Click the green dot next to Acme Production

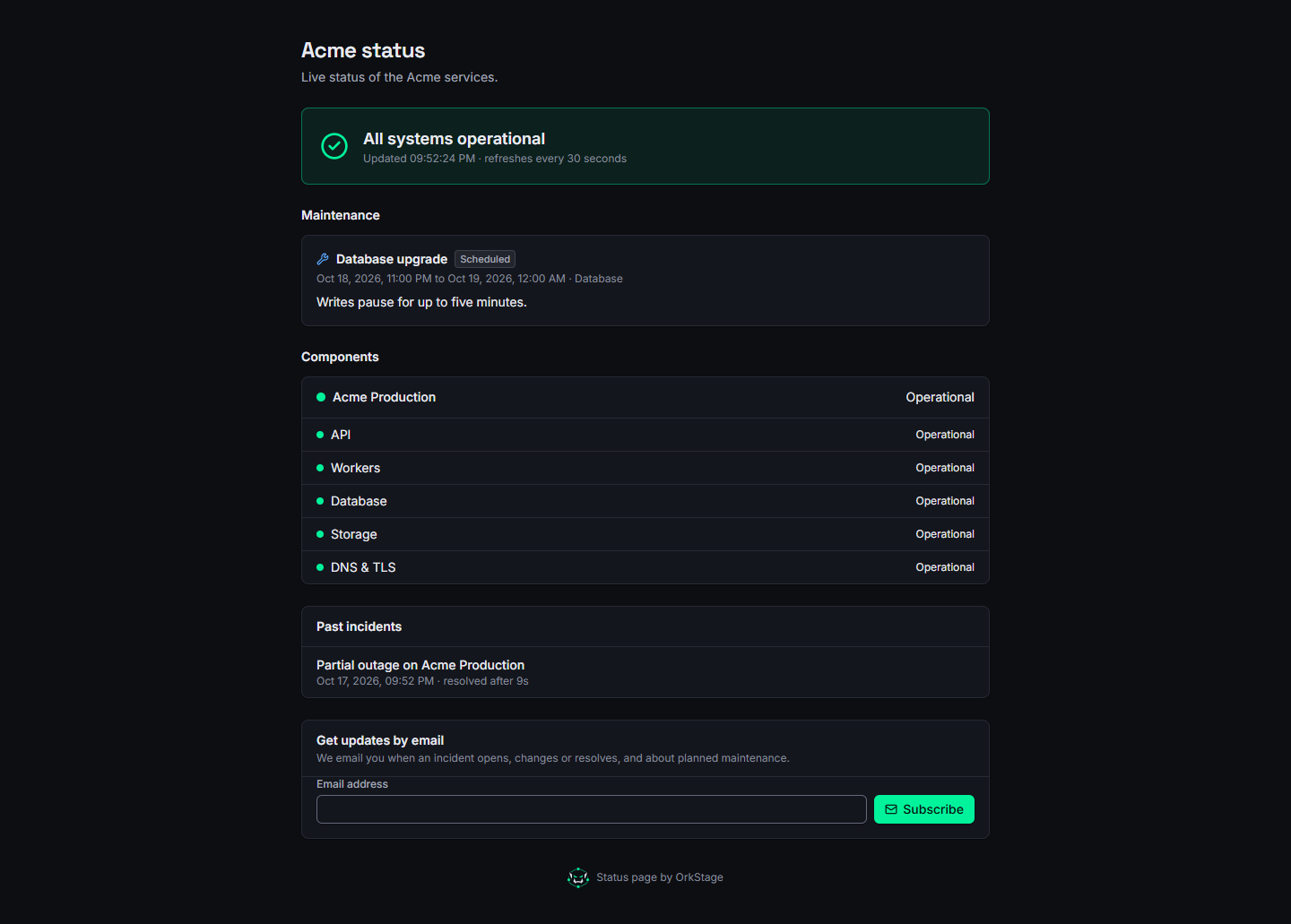click(321, 397)
